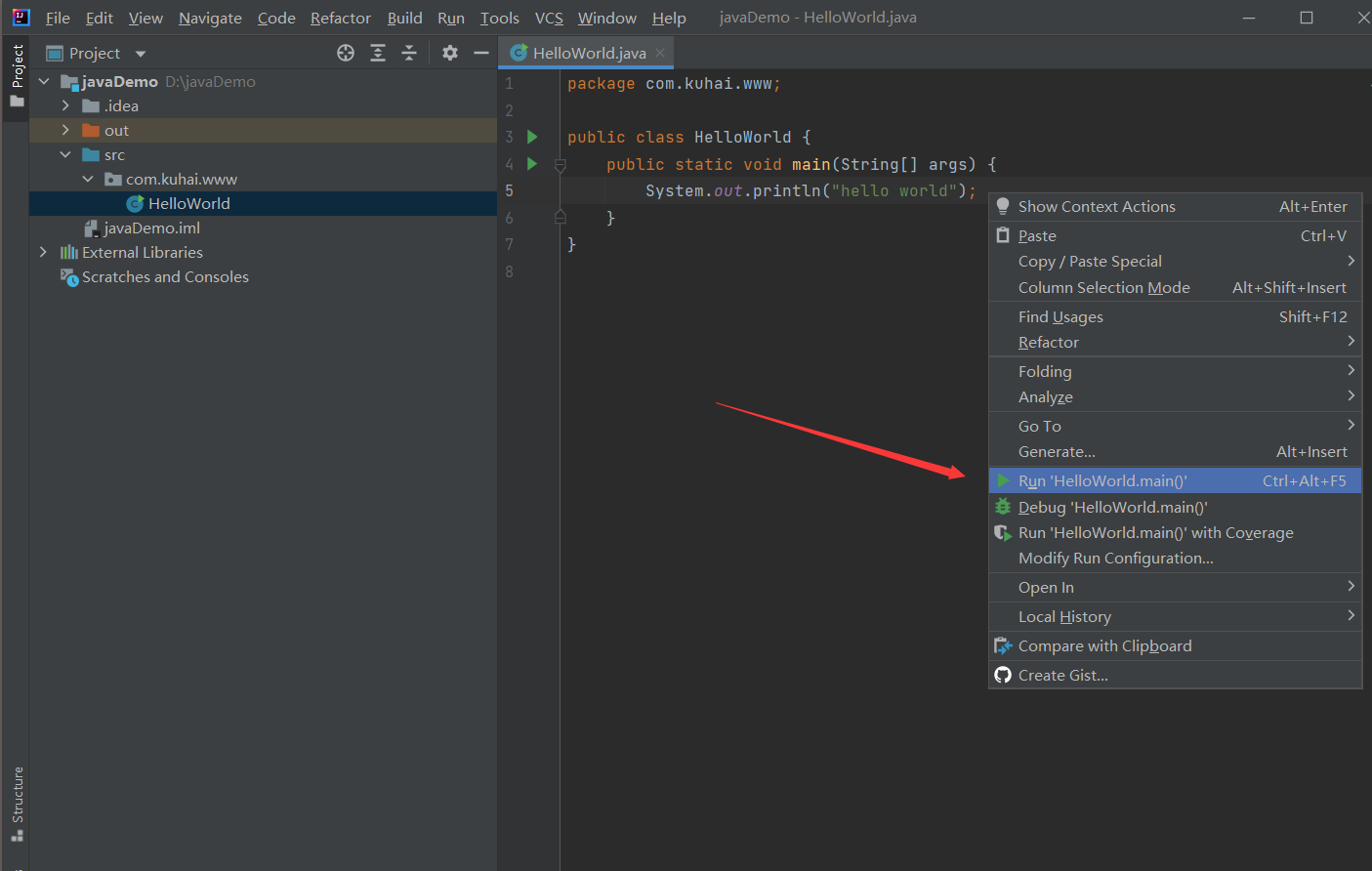Collapse the javaDemo root node
This screenshot has height=871, width=1372.
click(44, 81)
